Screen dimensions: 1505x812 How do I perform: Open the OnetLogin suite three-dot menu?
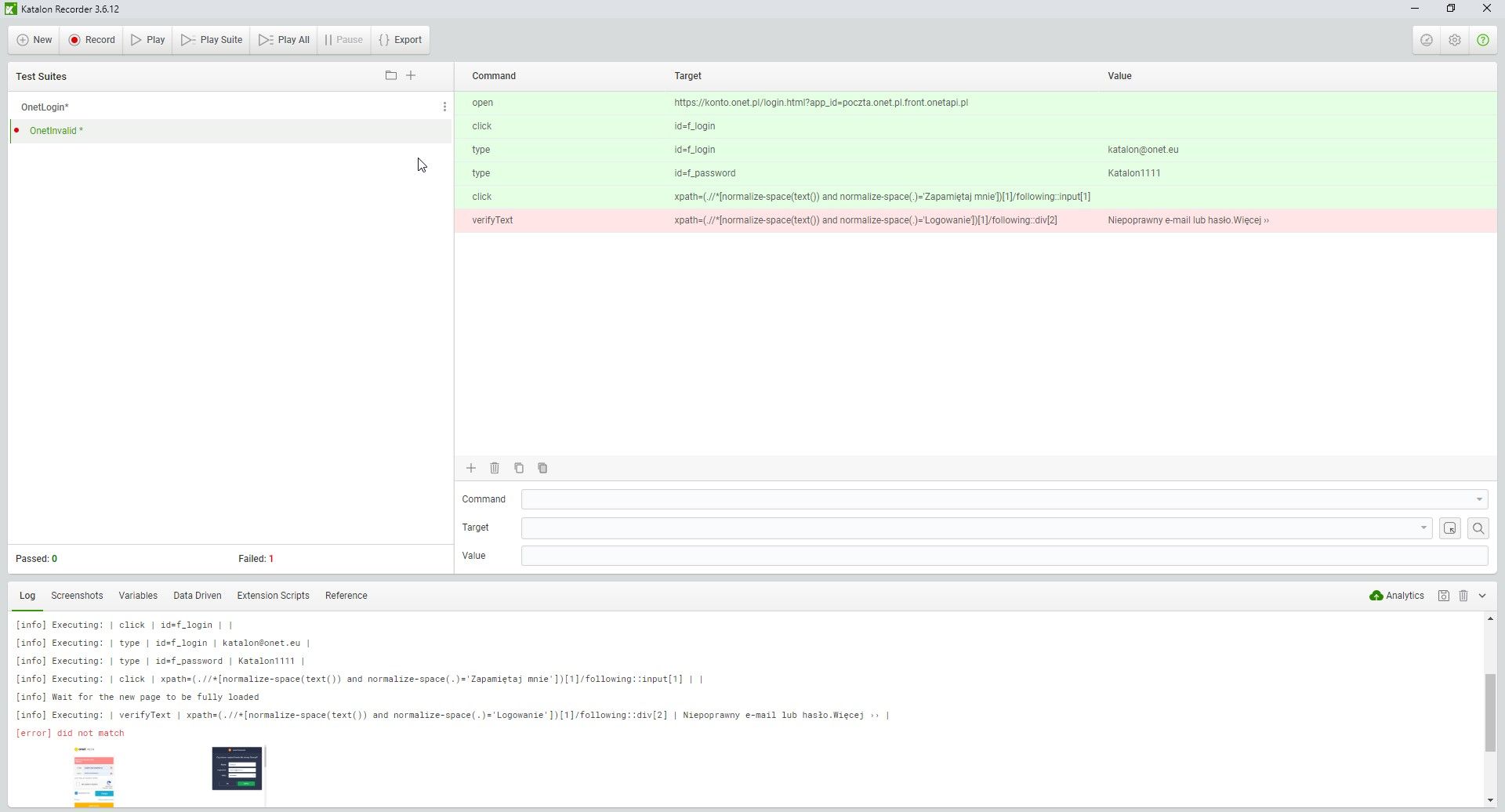(444, 107)
